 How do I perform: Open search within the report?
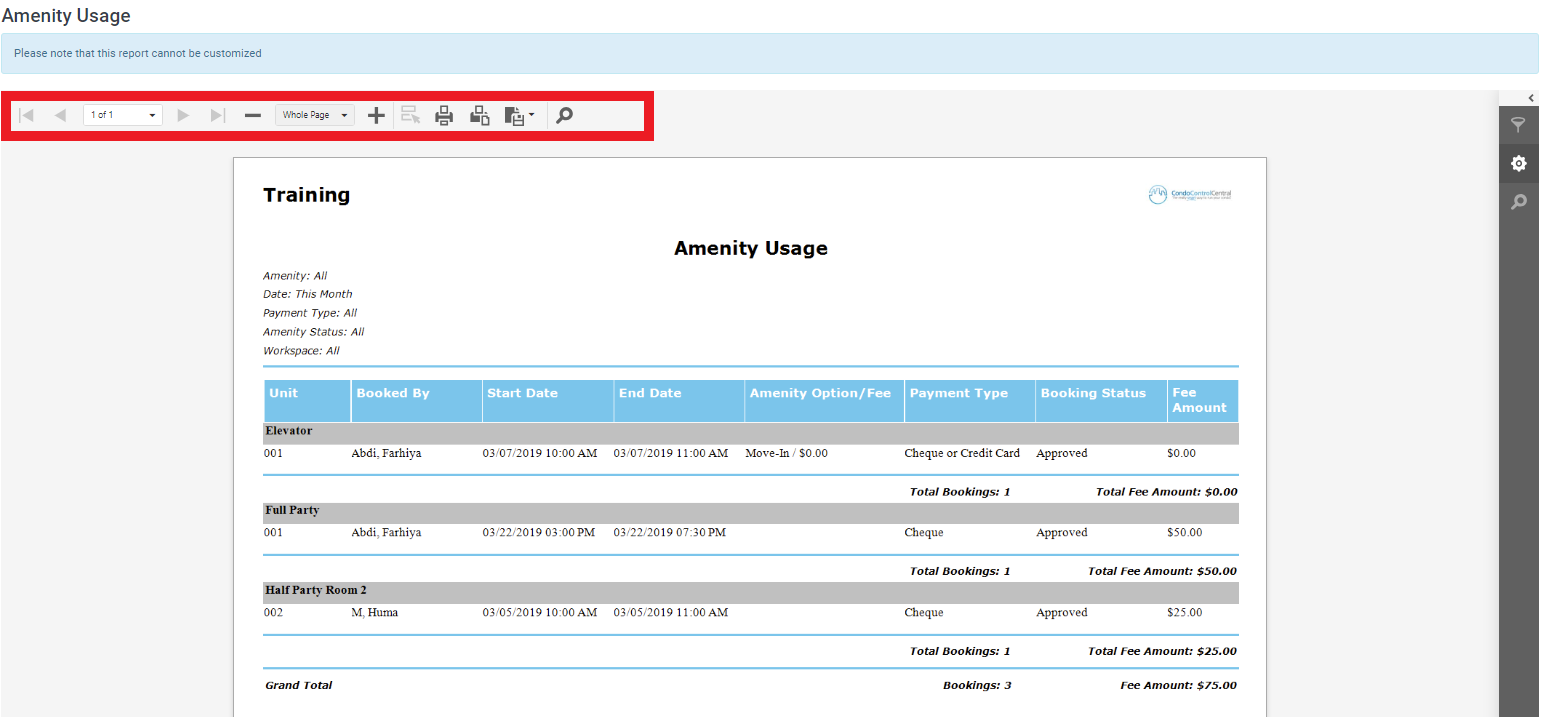[x=563, y=115]
